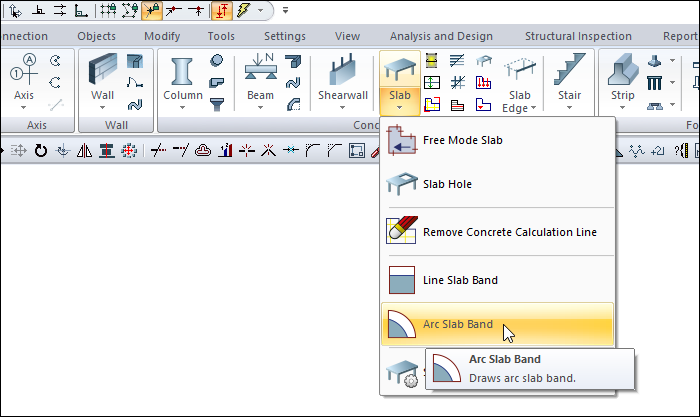Open the Strip foundation tool
This screenshot has width=700, height=417.
(x=623, y=78)
